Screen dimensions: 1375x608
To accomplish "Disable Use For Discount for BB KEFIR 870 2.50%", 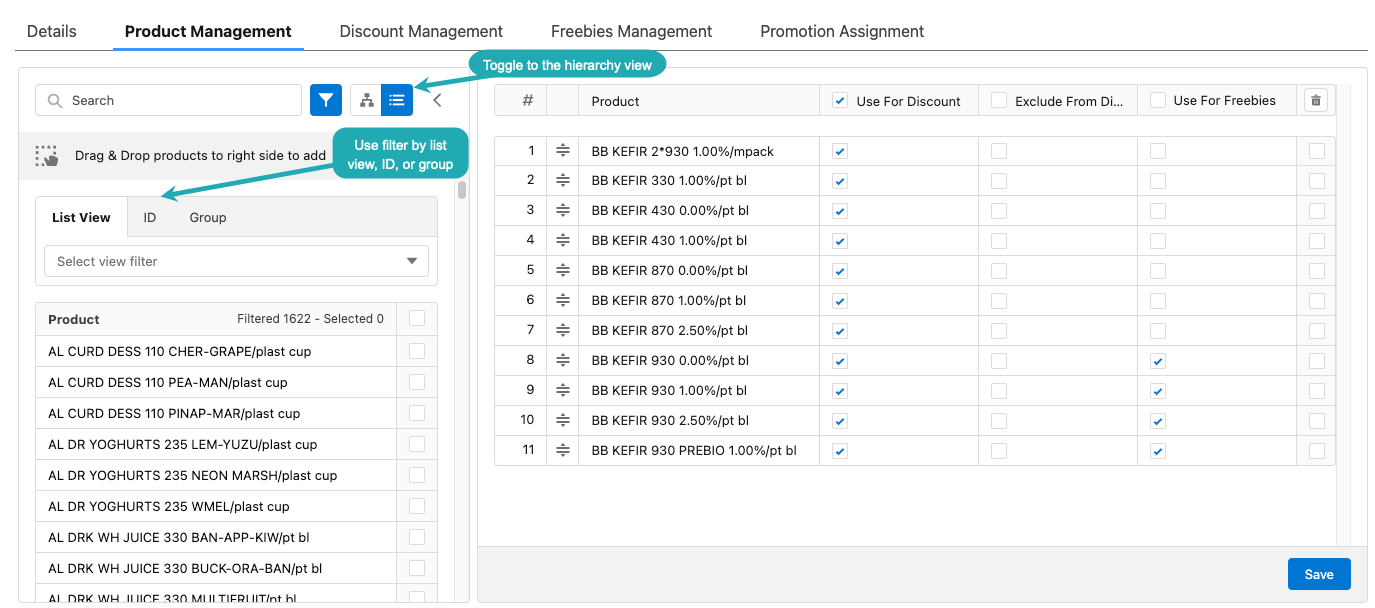I will click(x=839, y=330).
